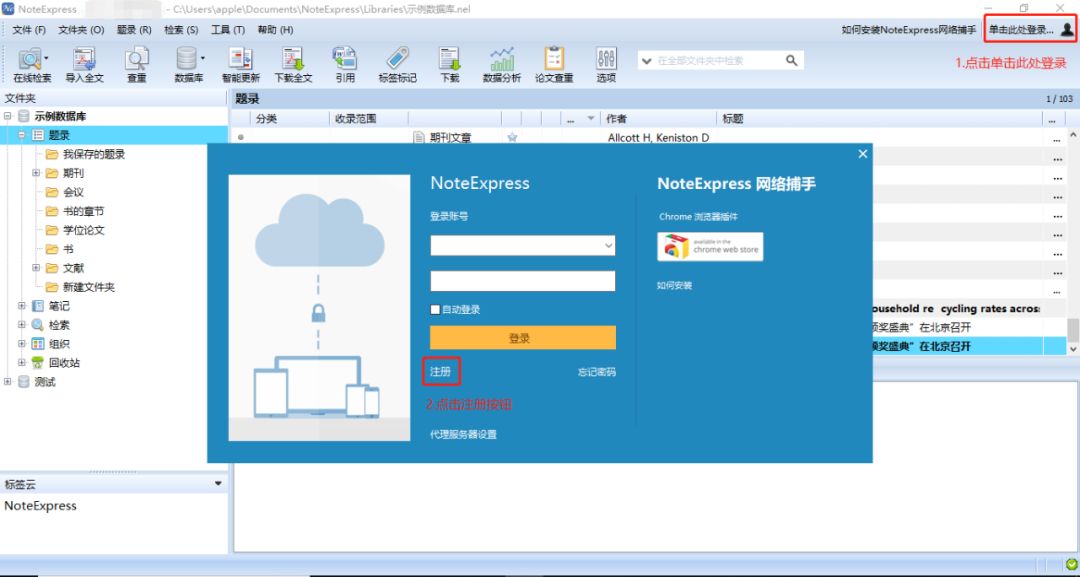Select the 组织 organization node in tree
The height and width of the screenshot is (577, 1080).
59,344
